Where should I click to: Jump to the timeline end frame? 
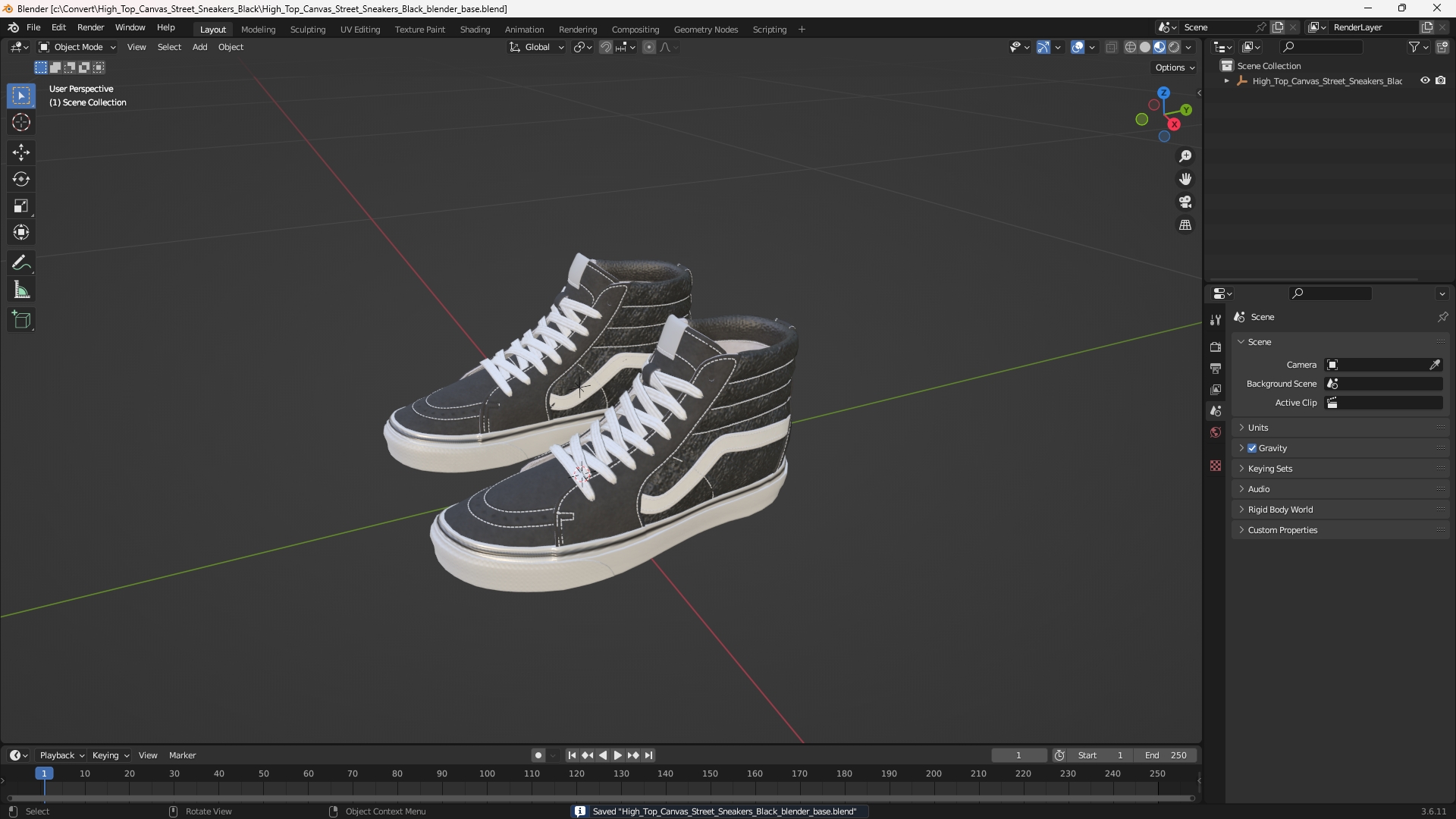coord(648,755)
